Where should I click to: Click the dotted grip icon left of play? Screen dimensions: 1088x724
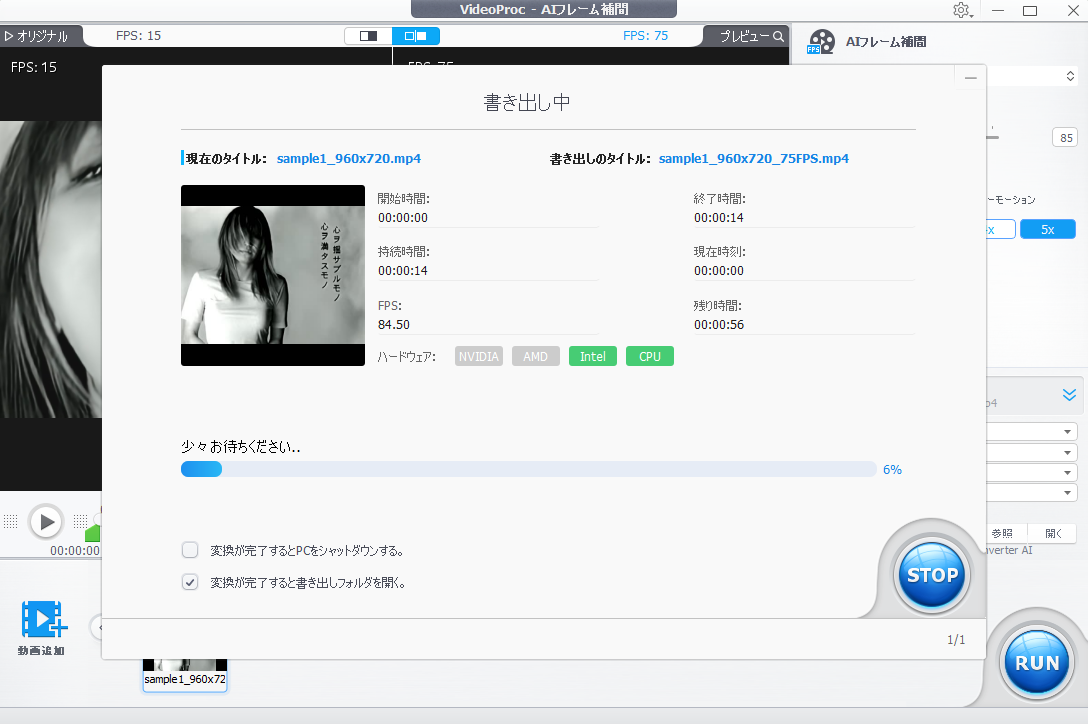tap(10, 521)
